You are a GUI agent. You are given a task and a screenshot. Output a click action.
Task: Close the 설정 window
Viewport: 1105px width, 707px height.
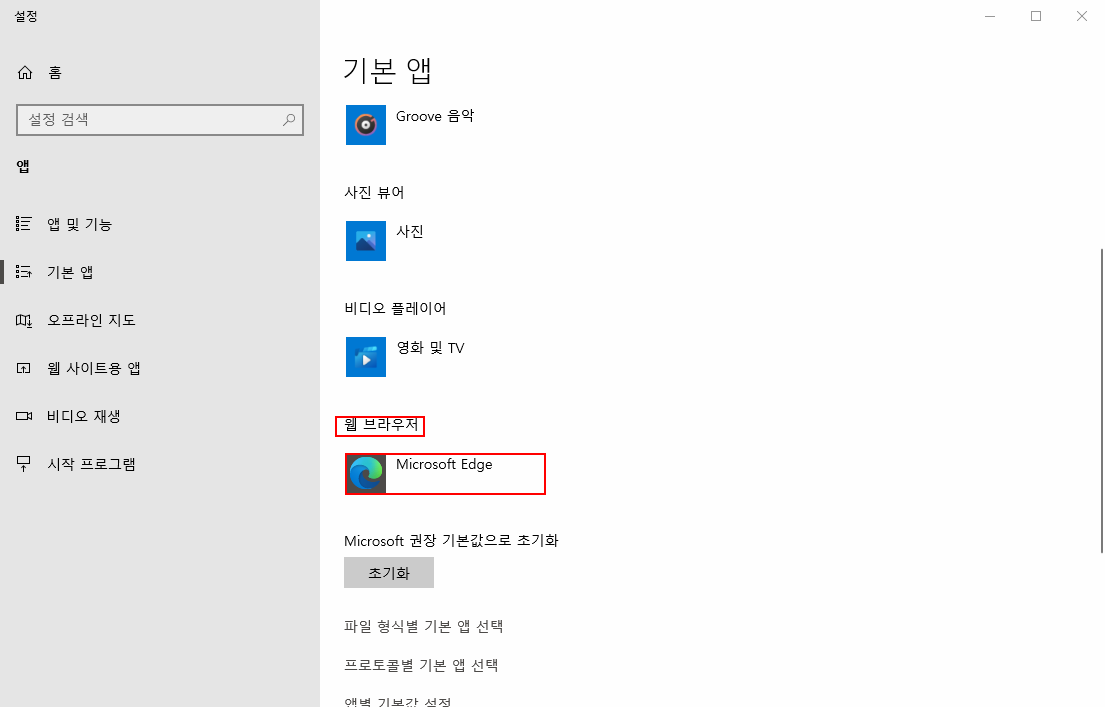point(1082,16)
